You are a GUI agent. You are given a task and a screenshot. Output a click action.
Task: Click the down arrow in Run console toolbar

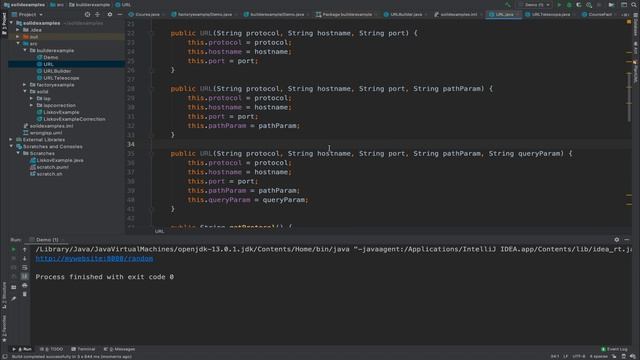point(24,258)
